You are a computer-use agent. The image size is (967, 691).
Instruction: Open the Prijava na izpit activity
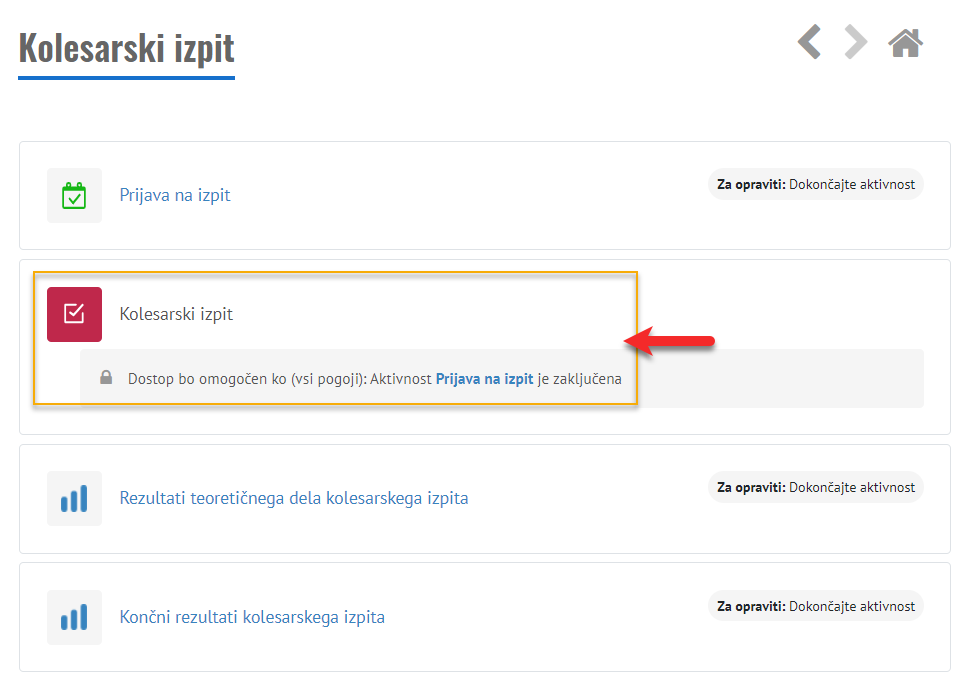tap(175, 195)
